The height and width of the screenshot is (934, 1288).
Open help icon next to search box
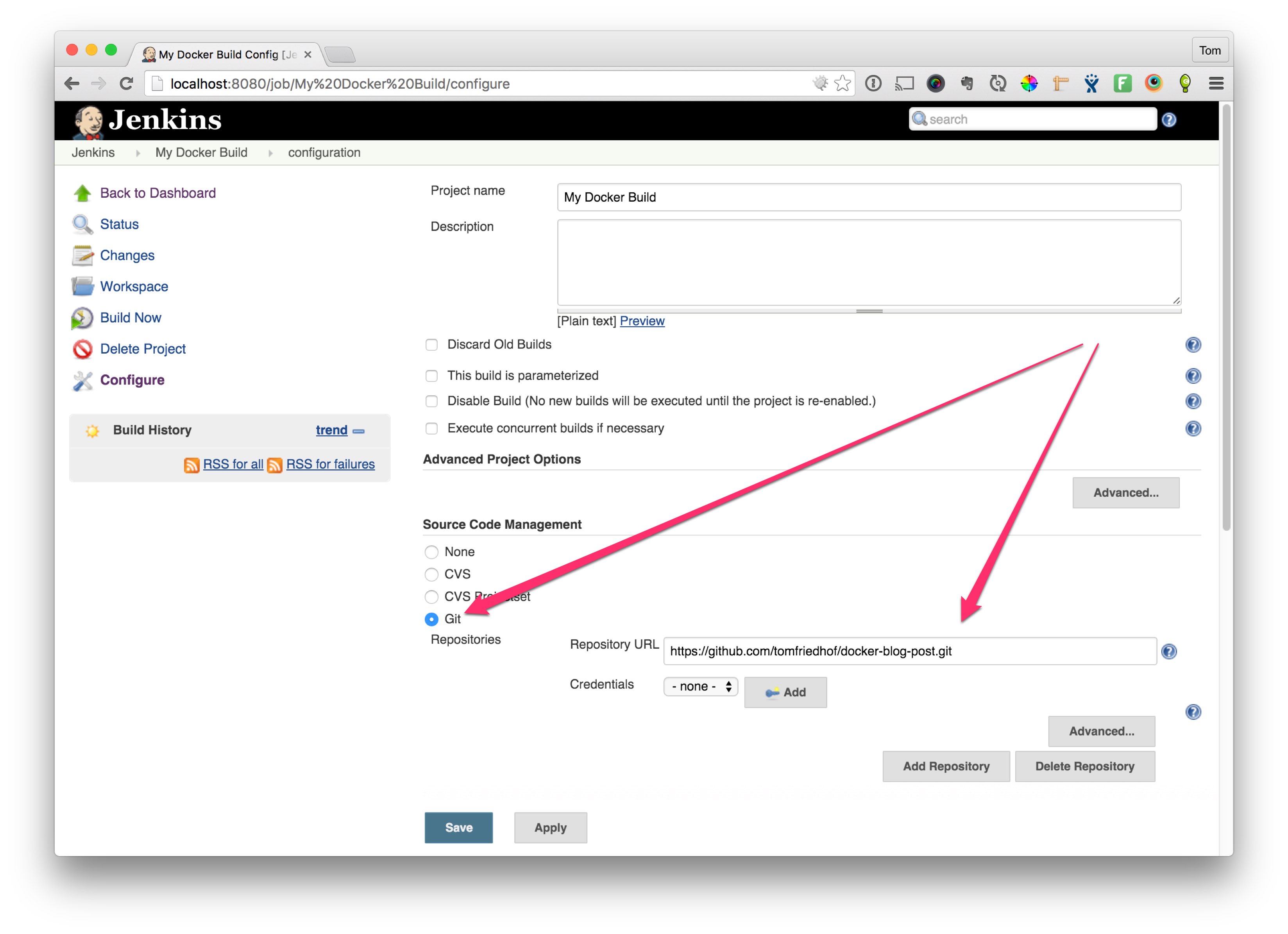1169,120
